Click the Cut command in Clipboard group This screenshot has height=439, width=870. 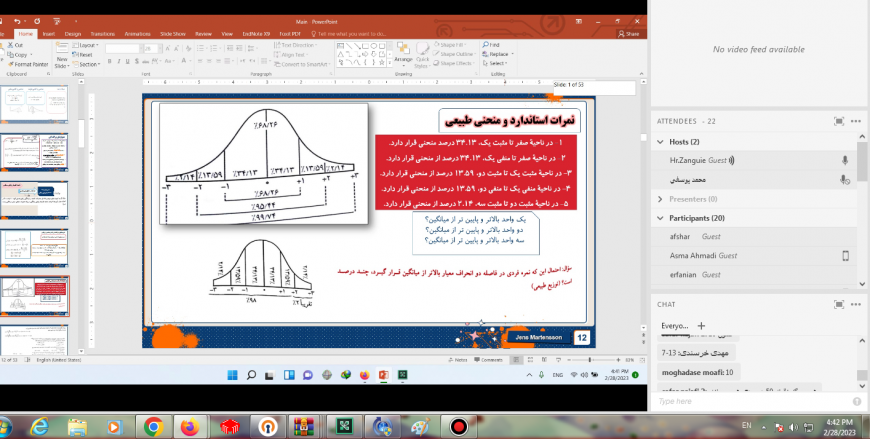coord(16,45)
